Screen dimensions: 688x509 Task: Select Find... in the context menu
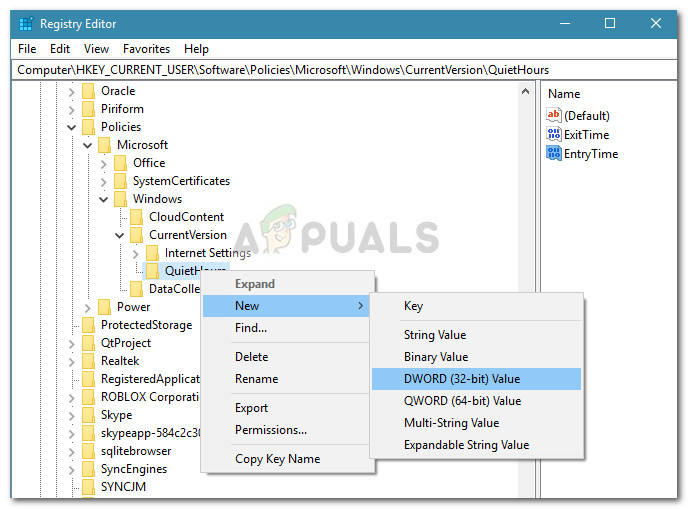click(286, 328)
